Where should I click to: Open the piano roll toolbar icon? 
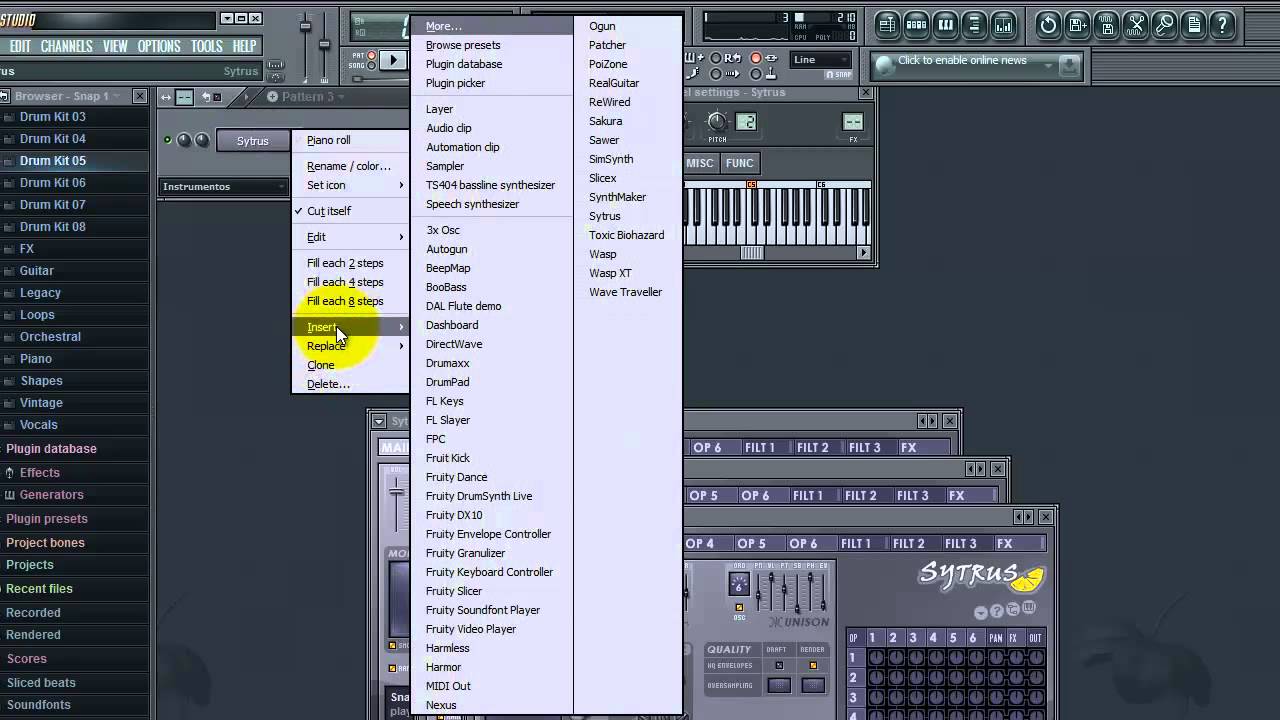point(945,25)
